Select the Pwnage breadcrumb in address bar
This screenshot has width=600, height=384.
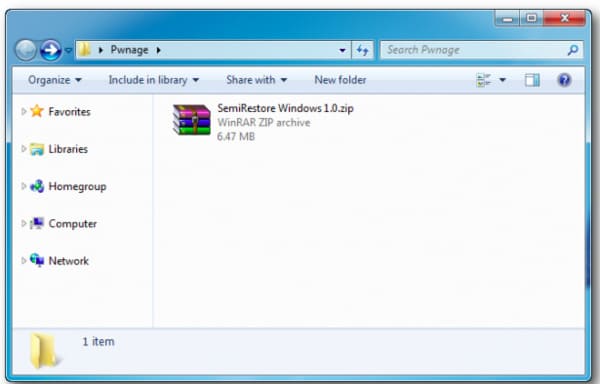[129, 50]
